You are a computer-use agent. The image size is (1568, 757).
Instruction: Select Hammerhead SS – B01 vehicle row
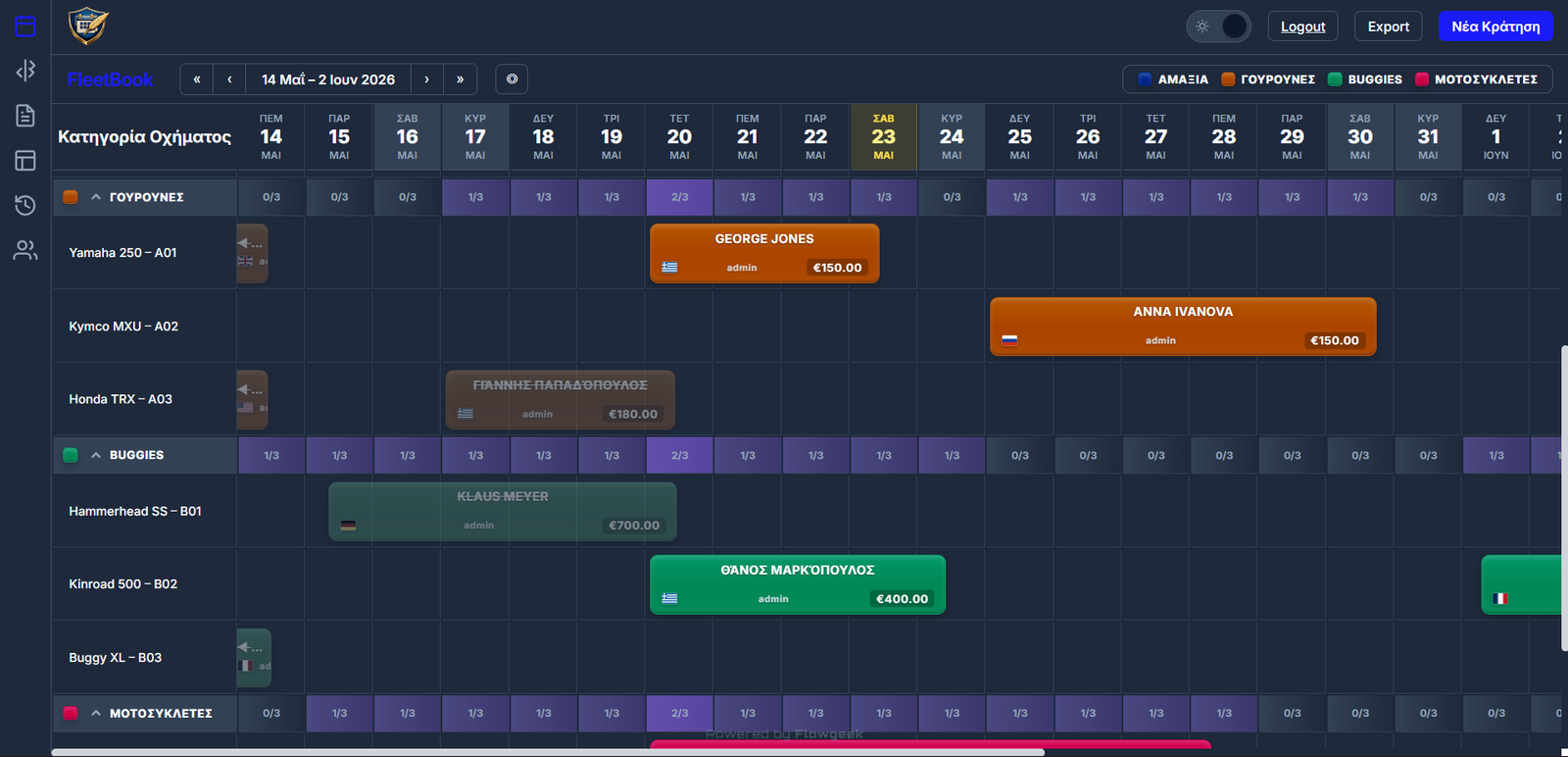(144, 511)
